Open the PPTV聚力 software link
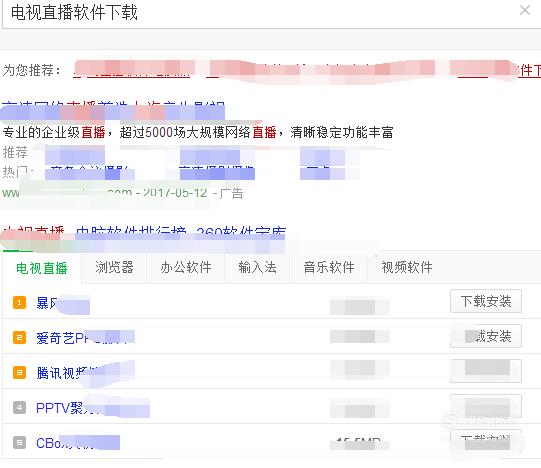This screenshot has width=541, height=468. click(93, 408)
